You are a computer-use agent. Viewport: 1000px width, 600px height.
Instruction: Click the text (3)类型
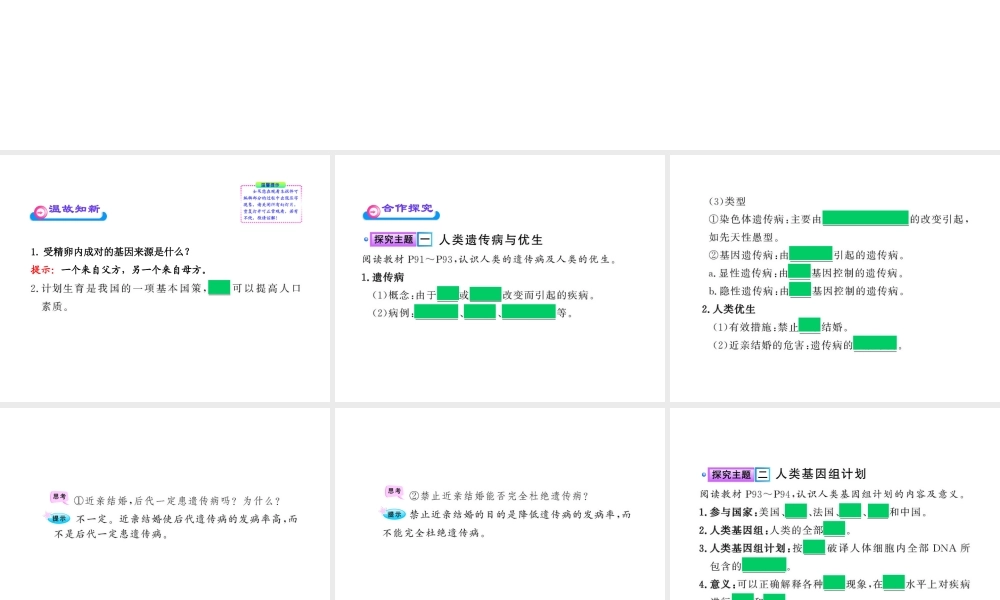pyautogui.click(x=727, y=201)
